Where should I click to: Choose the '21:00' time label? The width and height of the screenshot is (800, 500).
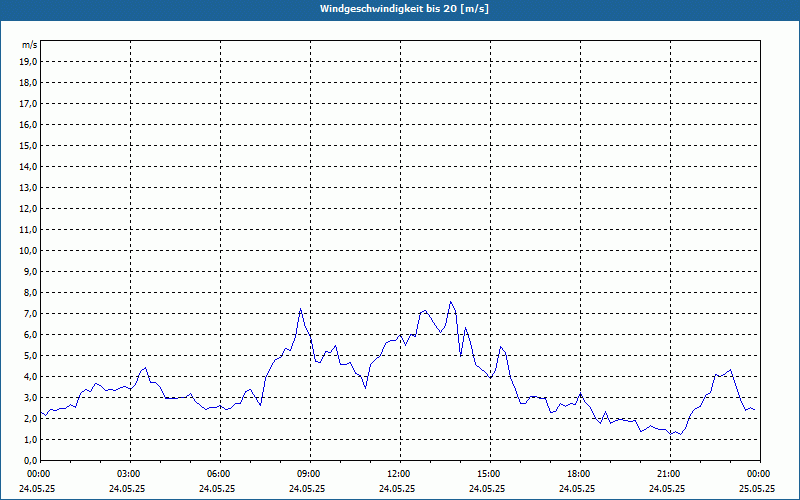pos(668,474)
